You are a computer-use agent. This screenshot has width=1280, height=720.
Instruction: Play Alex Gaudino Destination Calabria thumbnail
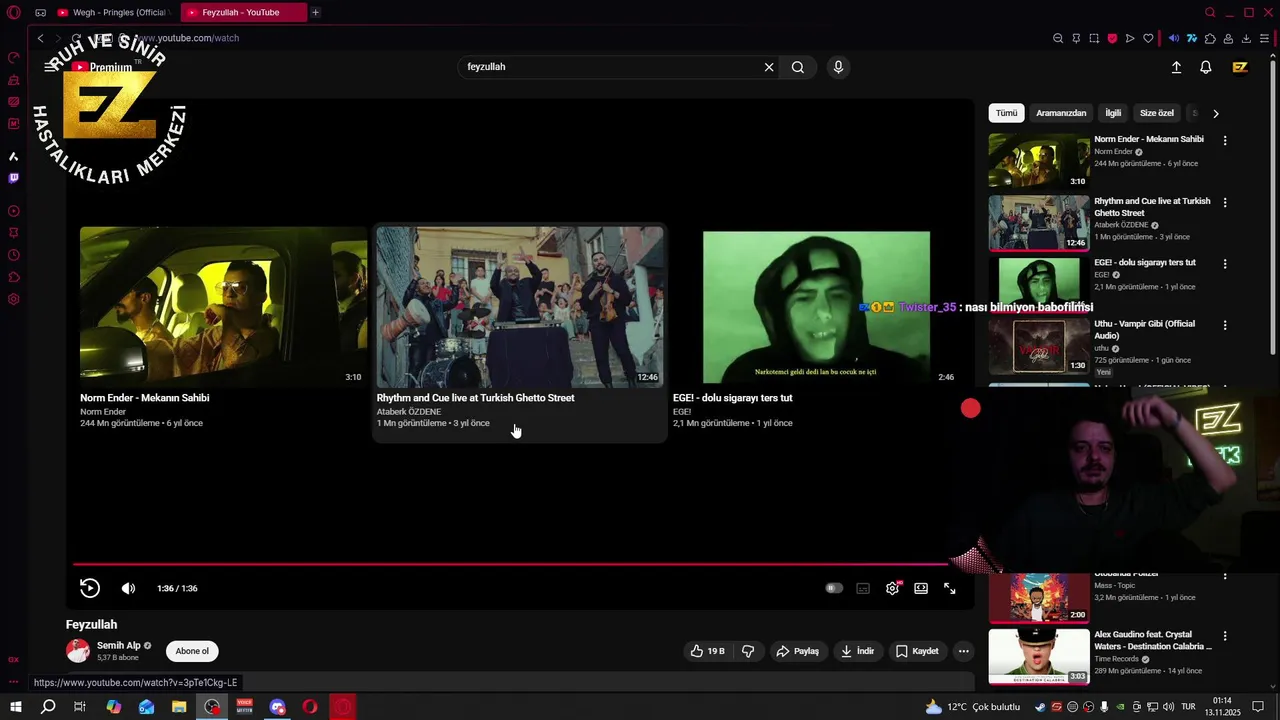[x=1039, y=656]
